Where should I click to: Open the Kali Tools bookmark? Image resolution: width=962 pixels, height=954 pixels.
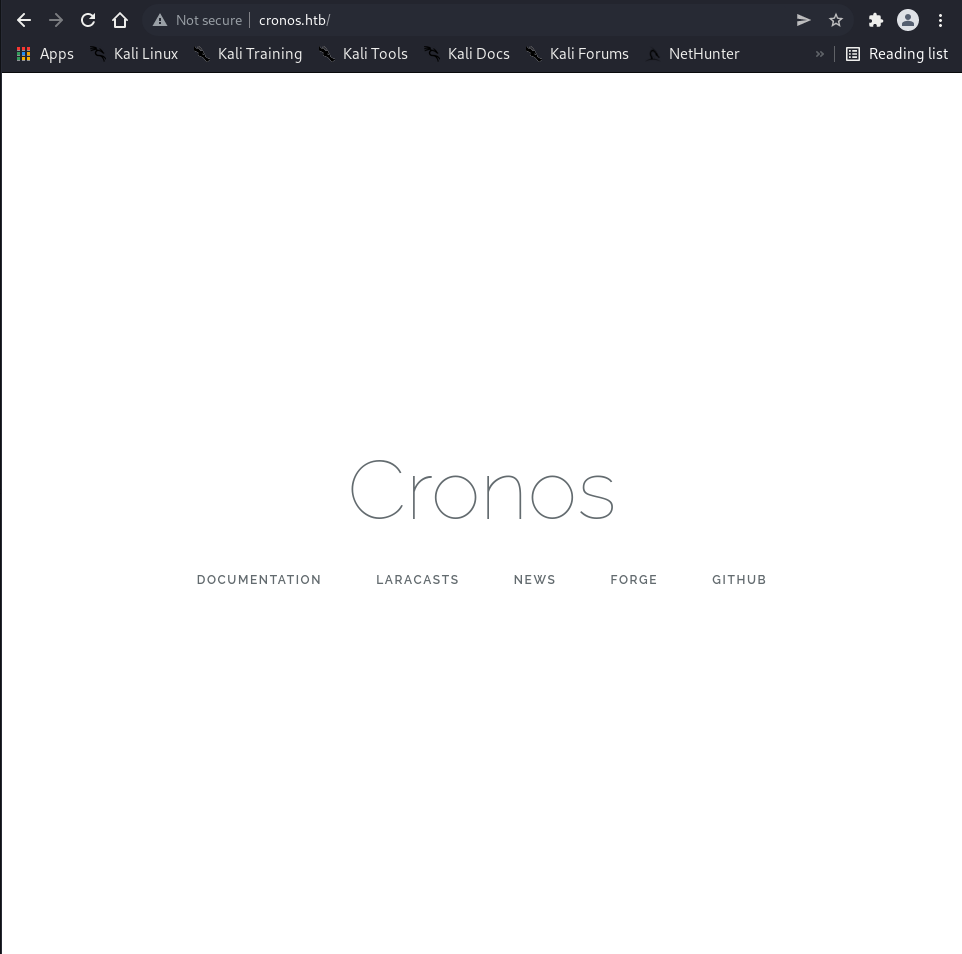(x=363, y=54)
